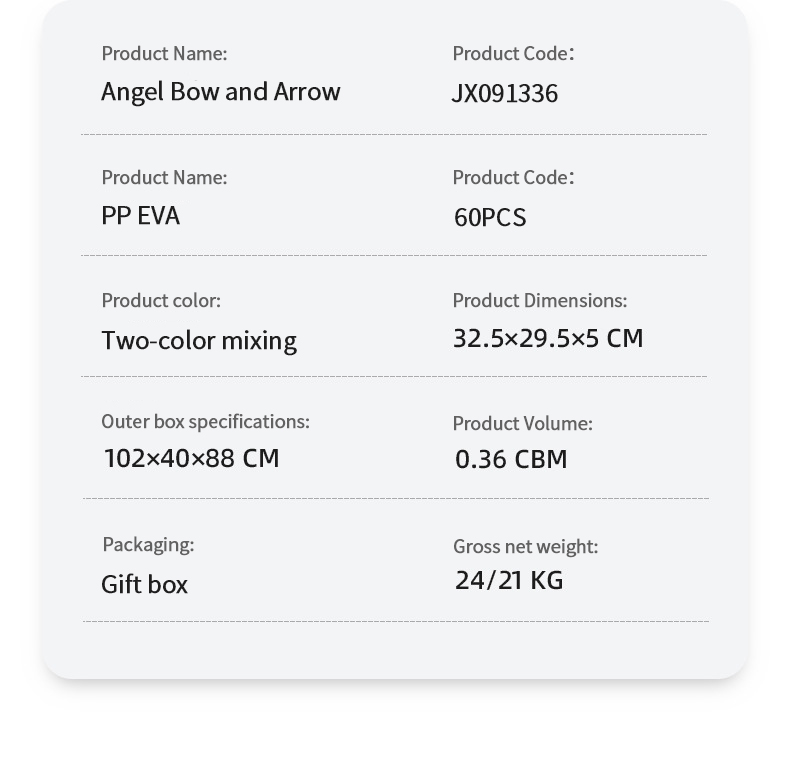This screenshot has width=790, height=763.
Task: Click the PP EVA material value
Action: click(140, 216)
